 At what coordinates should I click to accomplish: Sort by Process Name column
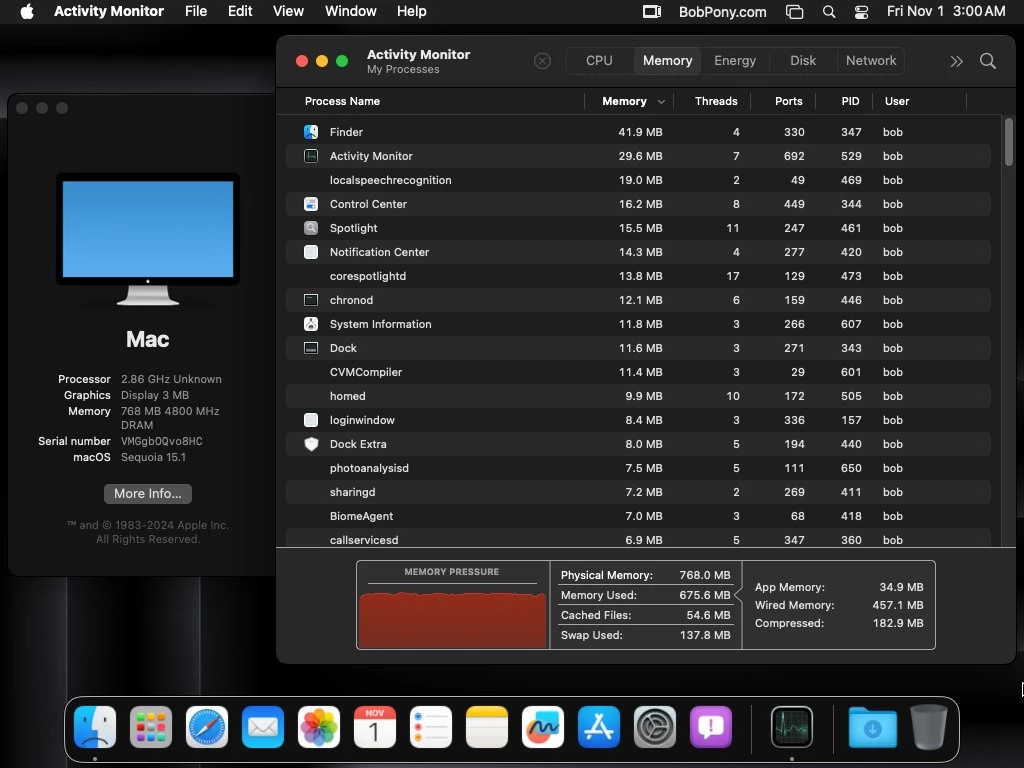point(342,101)
